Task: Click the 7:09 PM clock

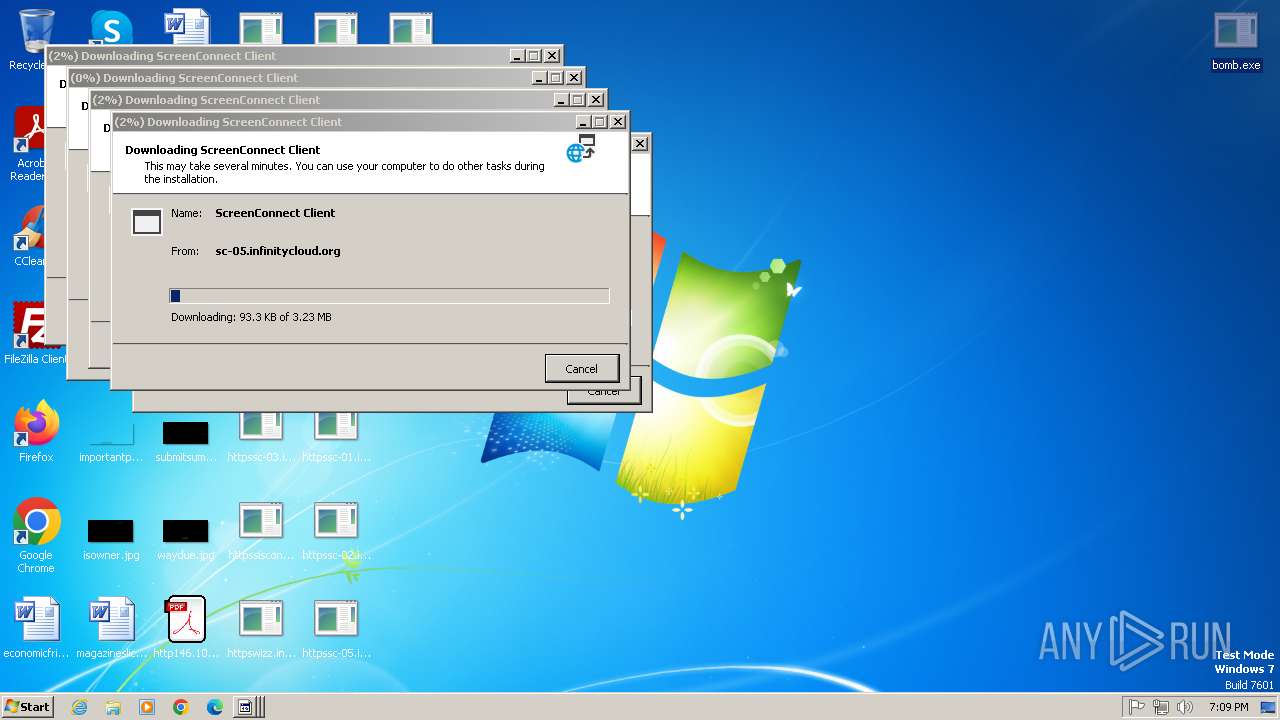Action: (1228, 707)
